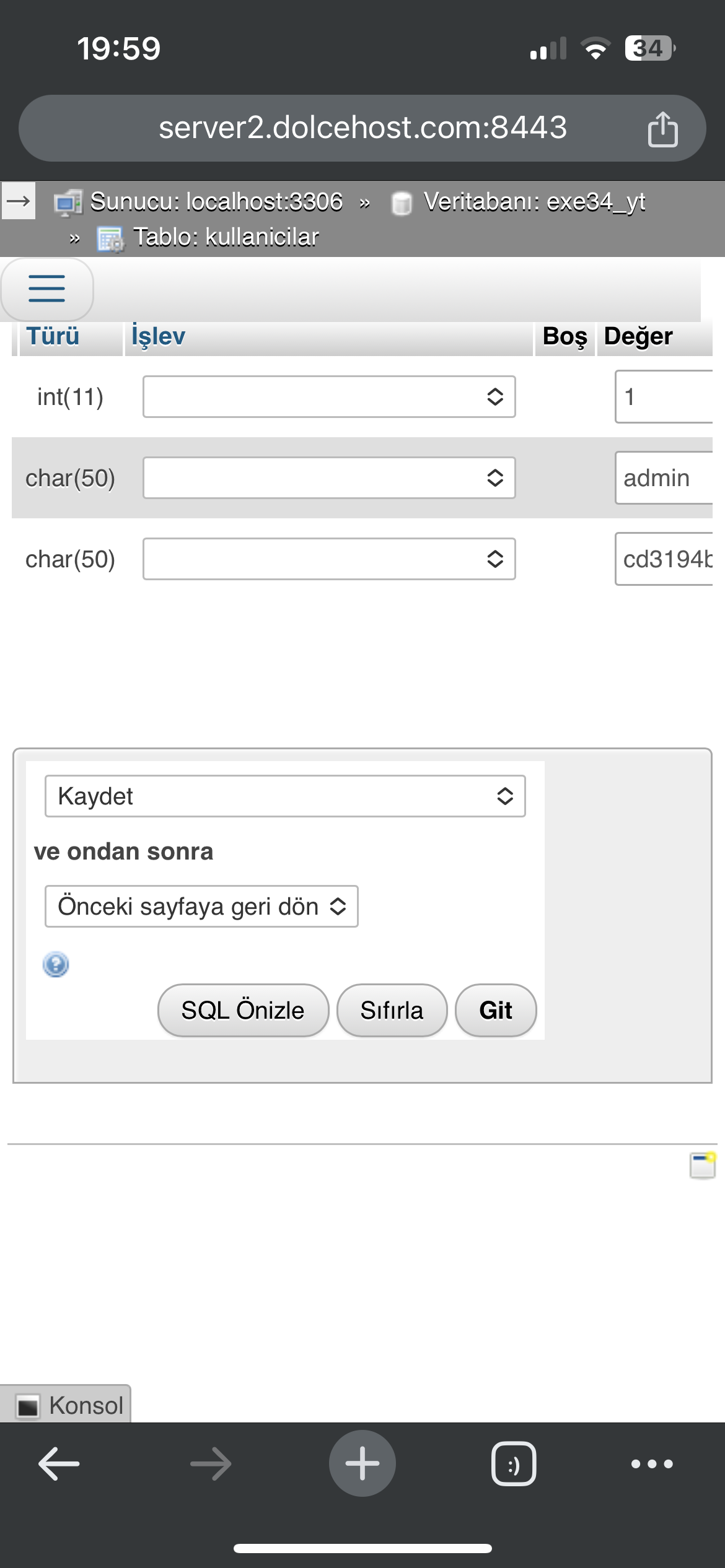The width and height of the screenshot is (725, 1568).
Task: Open the blue help question icon
Action: coord(56,964)
